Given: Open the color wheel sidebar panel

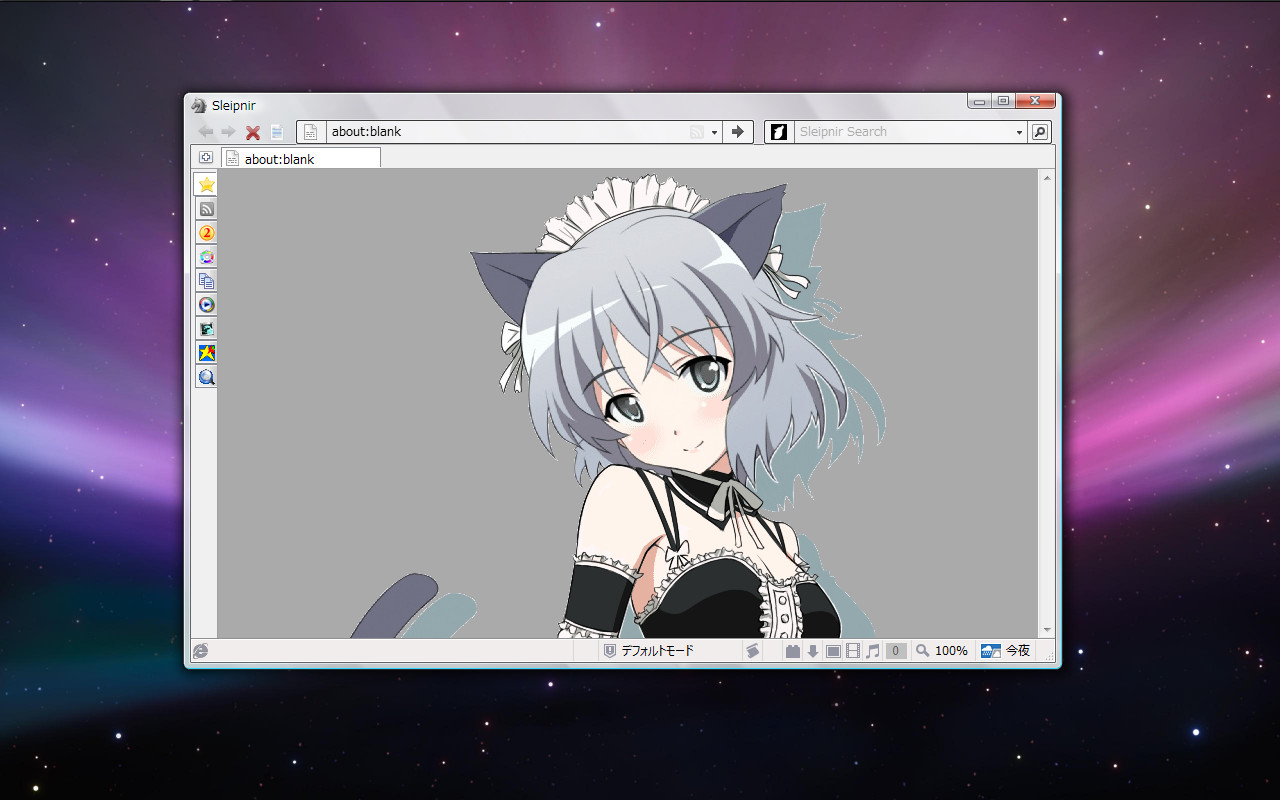Looking at the screenshot, I should click(x=206, y=257).
